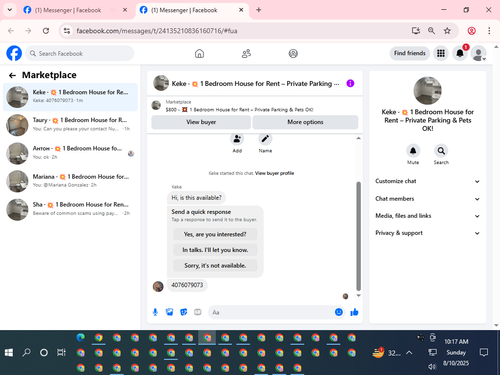Open Sha conversation in the list

(x=70, y=210)
